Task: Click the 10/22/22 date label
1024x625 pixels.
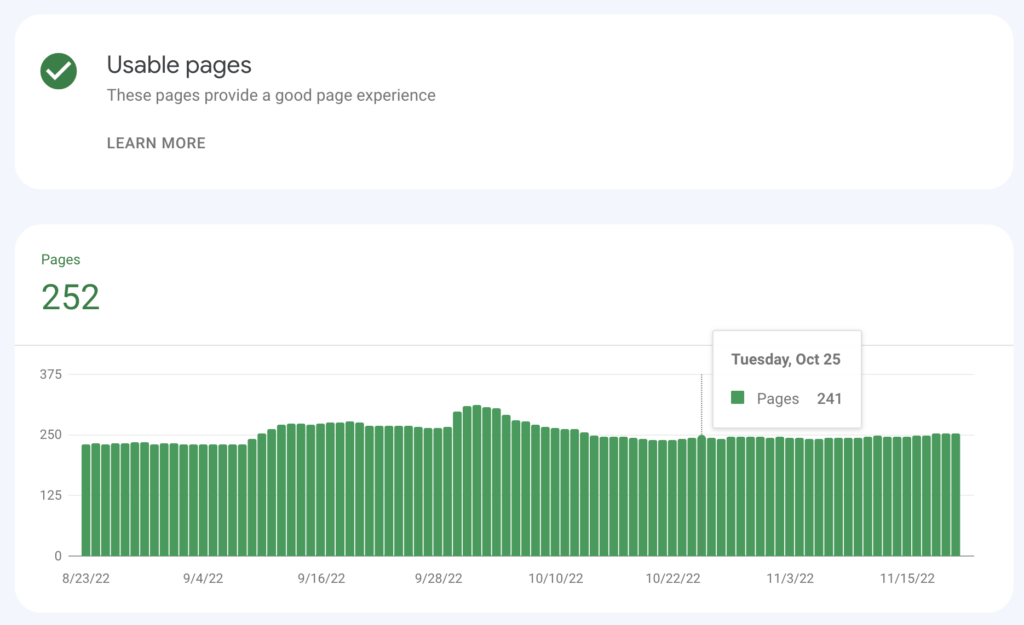Action: [x=673, y=579]
